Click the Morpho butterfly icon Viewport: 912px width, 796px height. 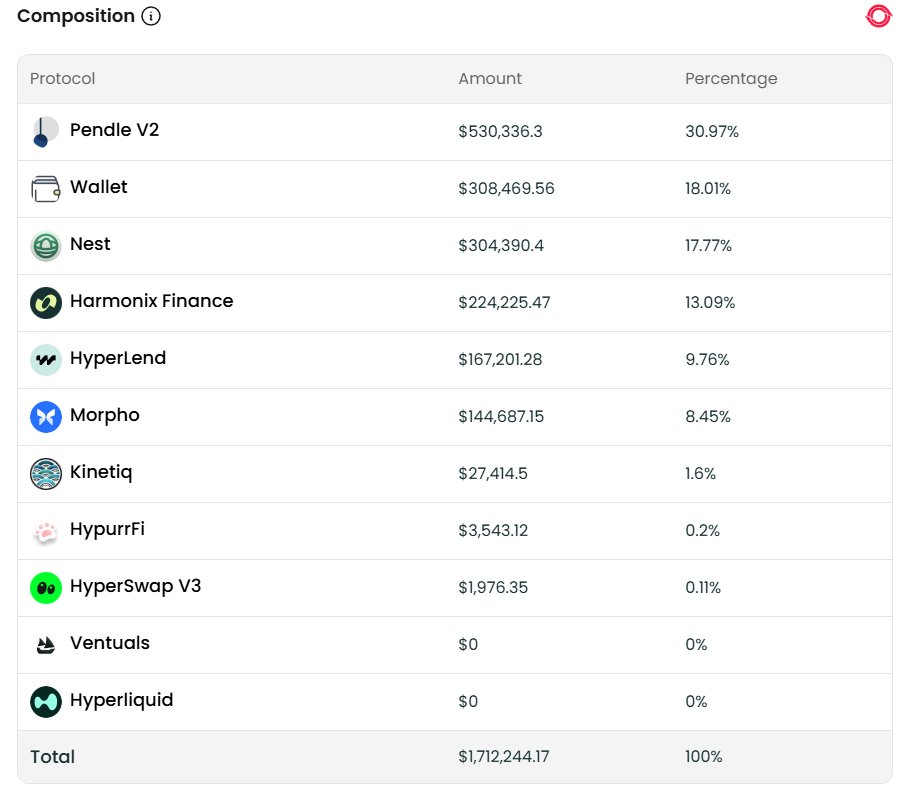click(45, 417)
